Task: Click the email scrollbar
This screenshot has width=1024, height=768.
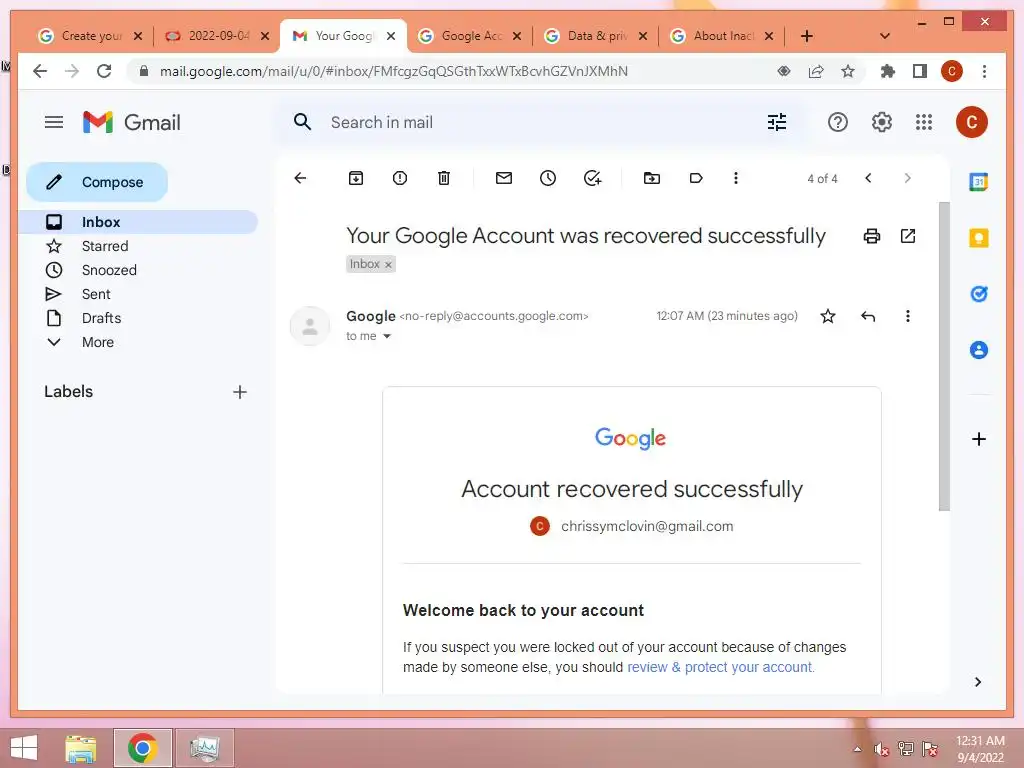Action: point(944,356)
